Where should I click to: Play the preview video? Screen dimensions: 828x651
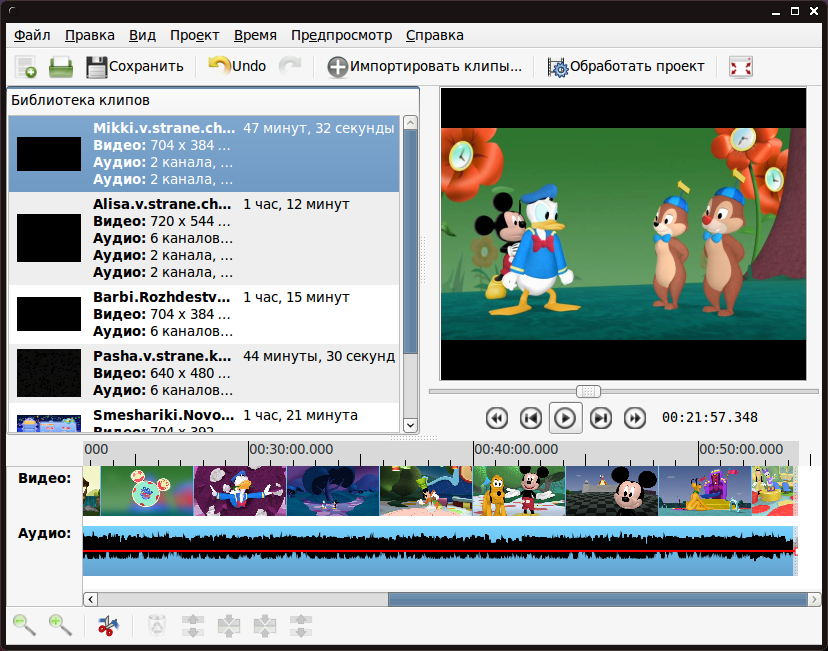(565, 418)
